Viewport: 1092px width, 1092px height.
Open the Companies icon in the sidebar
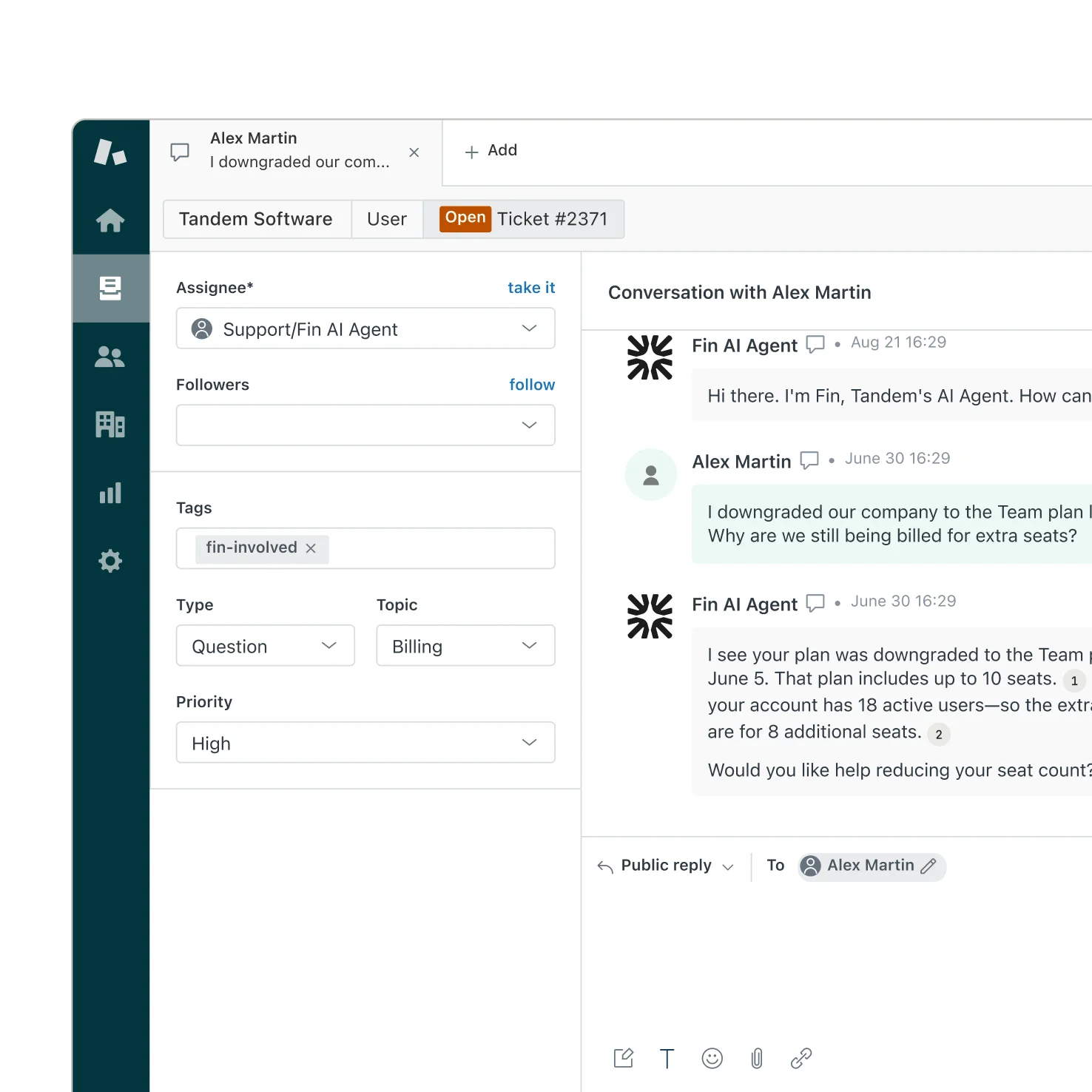110,425
